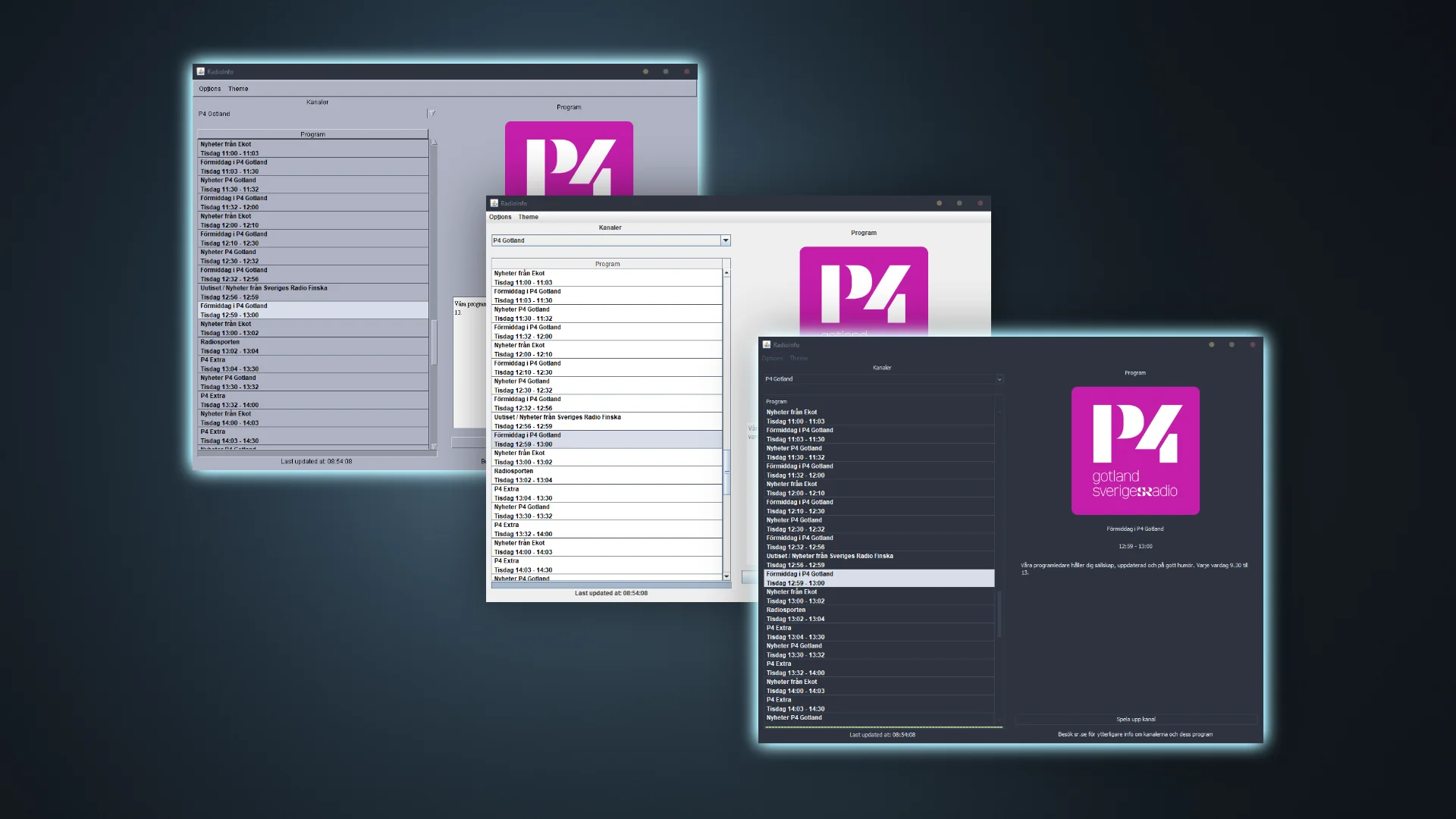Viewport: 1456px width, 819px height.
Task: Open channel dropdown arrow in gray window
Action: (432, 114)
